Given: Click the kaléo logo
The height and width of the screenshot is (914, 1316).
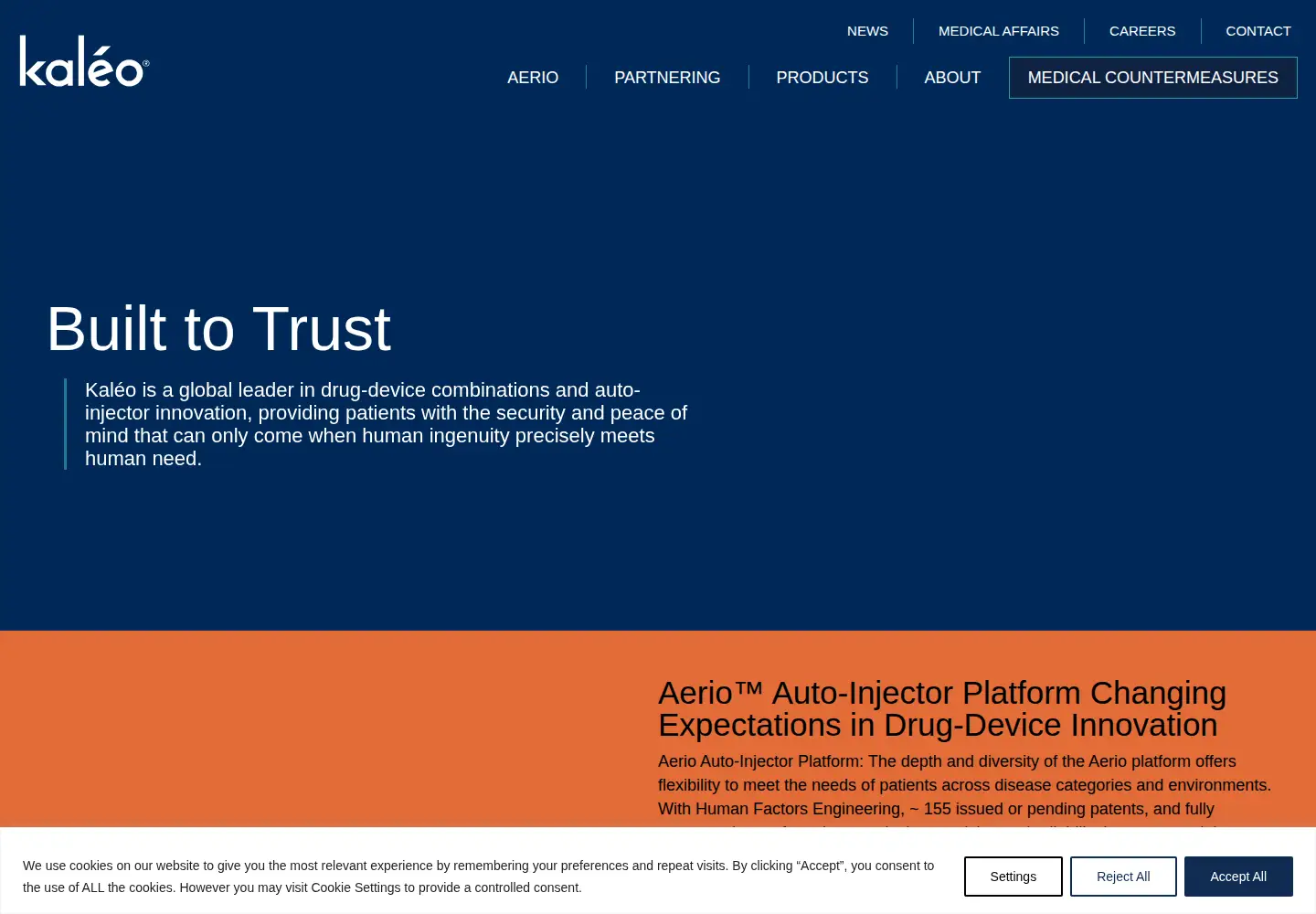Looking at the screenshot, I should [84, 61].
